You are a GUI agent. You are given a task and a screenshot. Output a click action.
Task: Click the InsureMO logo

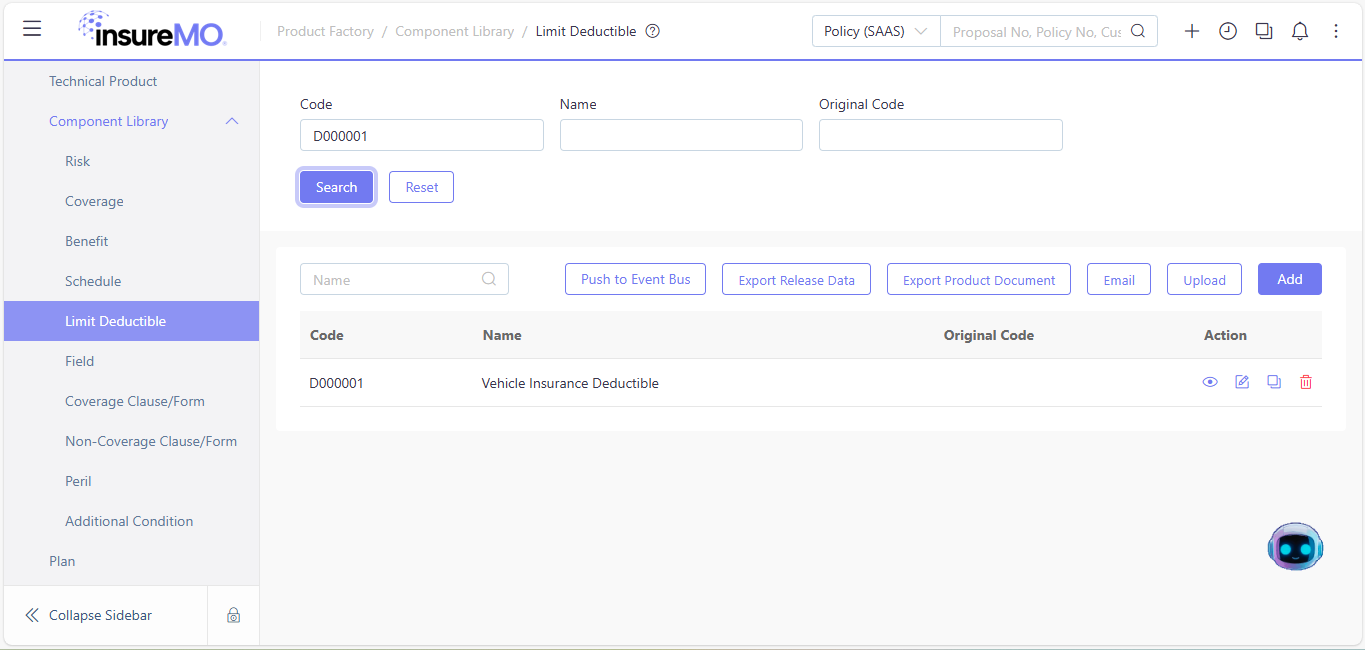(152, 30)
